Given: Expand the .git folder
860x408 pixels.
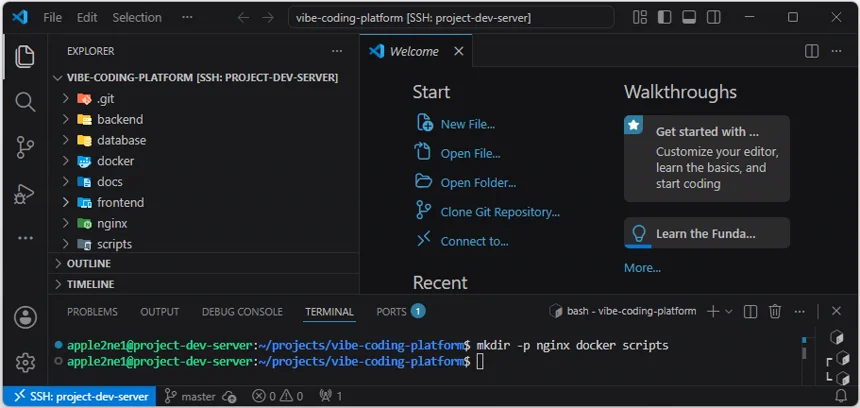Looking at the screenshot, I should tap(203, 99).
